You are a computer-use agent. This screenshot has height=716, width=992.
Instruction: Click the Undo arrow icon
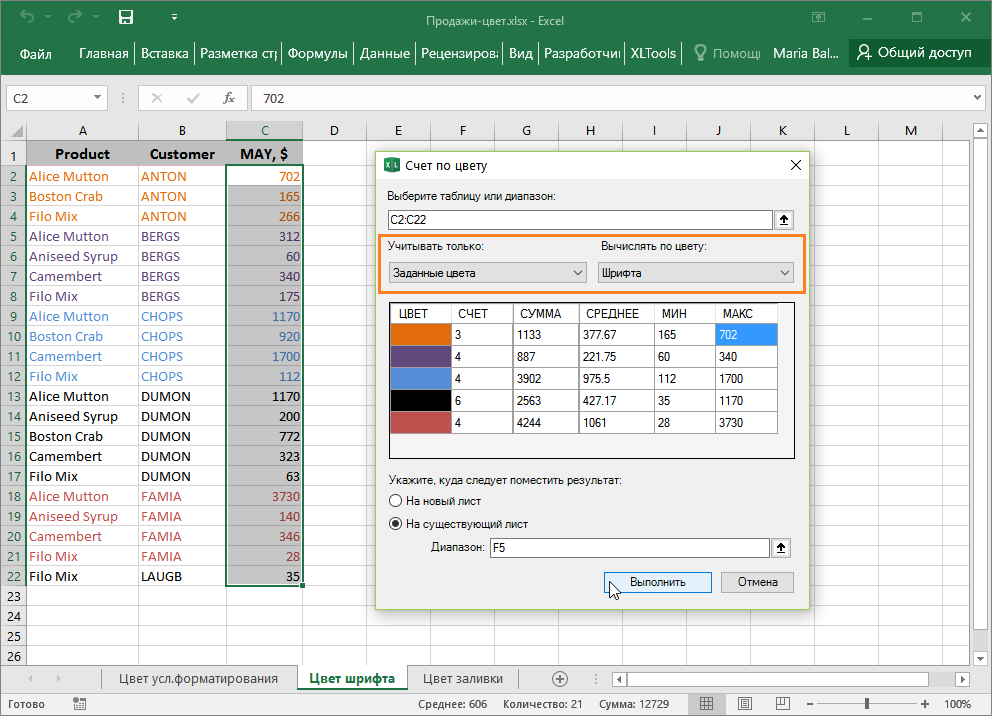pyautogui.click(x=26, y=17)
